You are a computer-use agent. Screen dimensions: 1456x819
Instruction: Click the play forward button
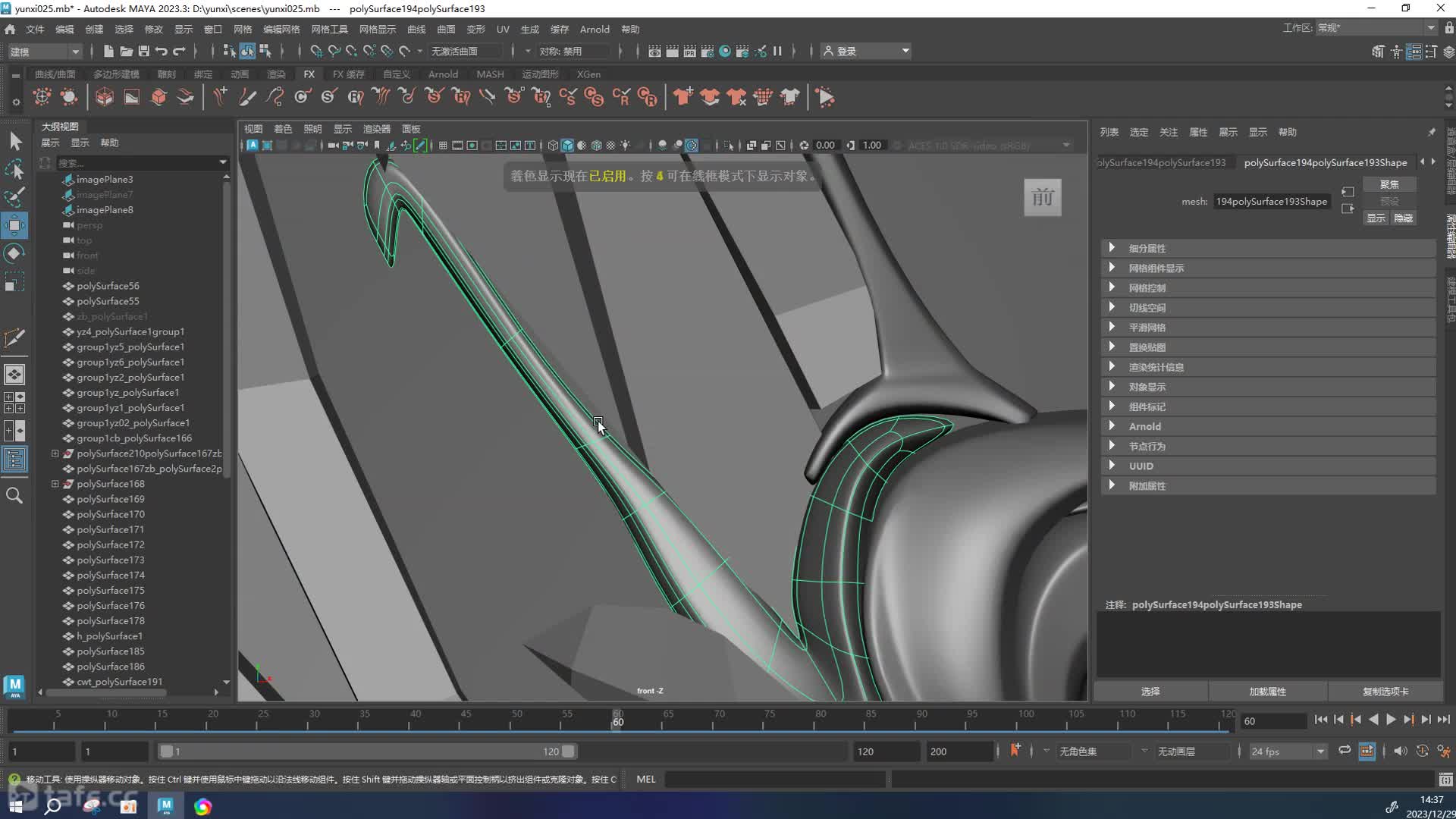(x=1391, y=720)
